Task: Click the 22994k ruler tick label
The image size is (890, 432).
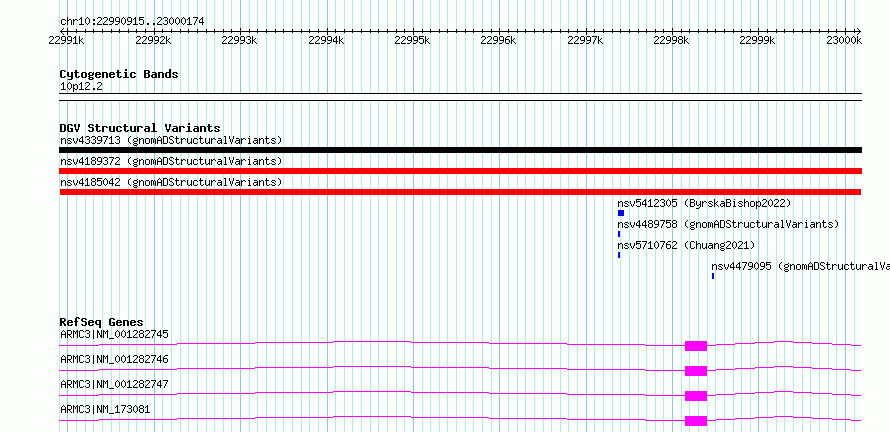Action: click(326, 40)
